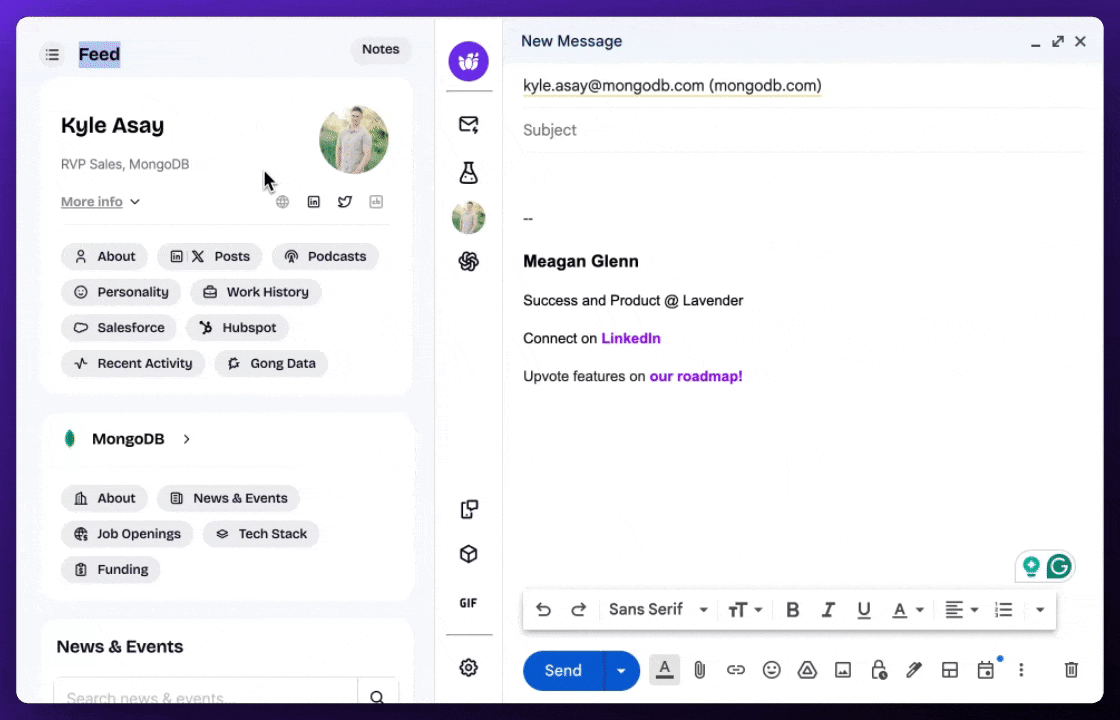Open the ChatGPT icon in sidebar
Viewport: 1120px width, 720px height.
[469, 261]
